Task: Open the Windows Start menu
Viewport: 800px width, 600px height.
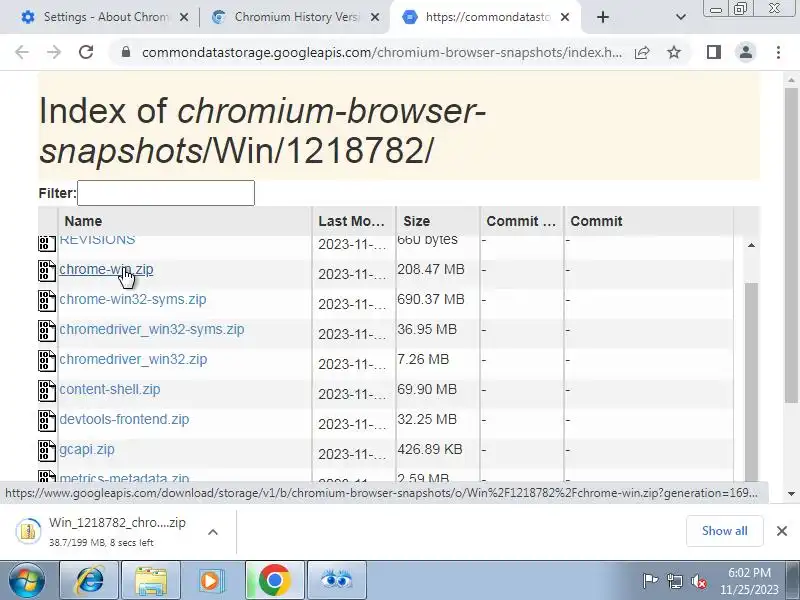Action: [x=26, y=580]
